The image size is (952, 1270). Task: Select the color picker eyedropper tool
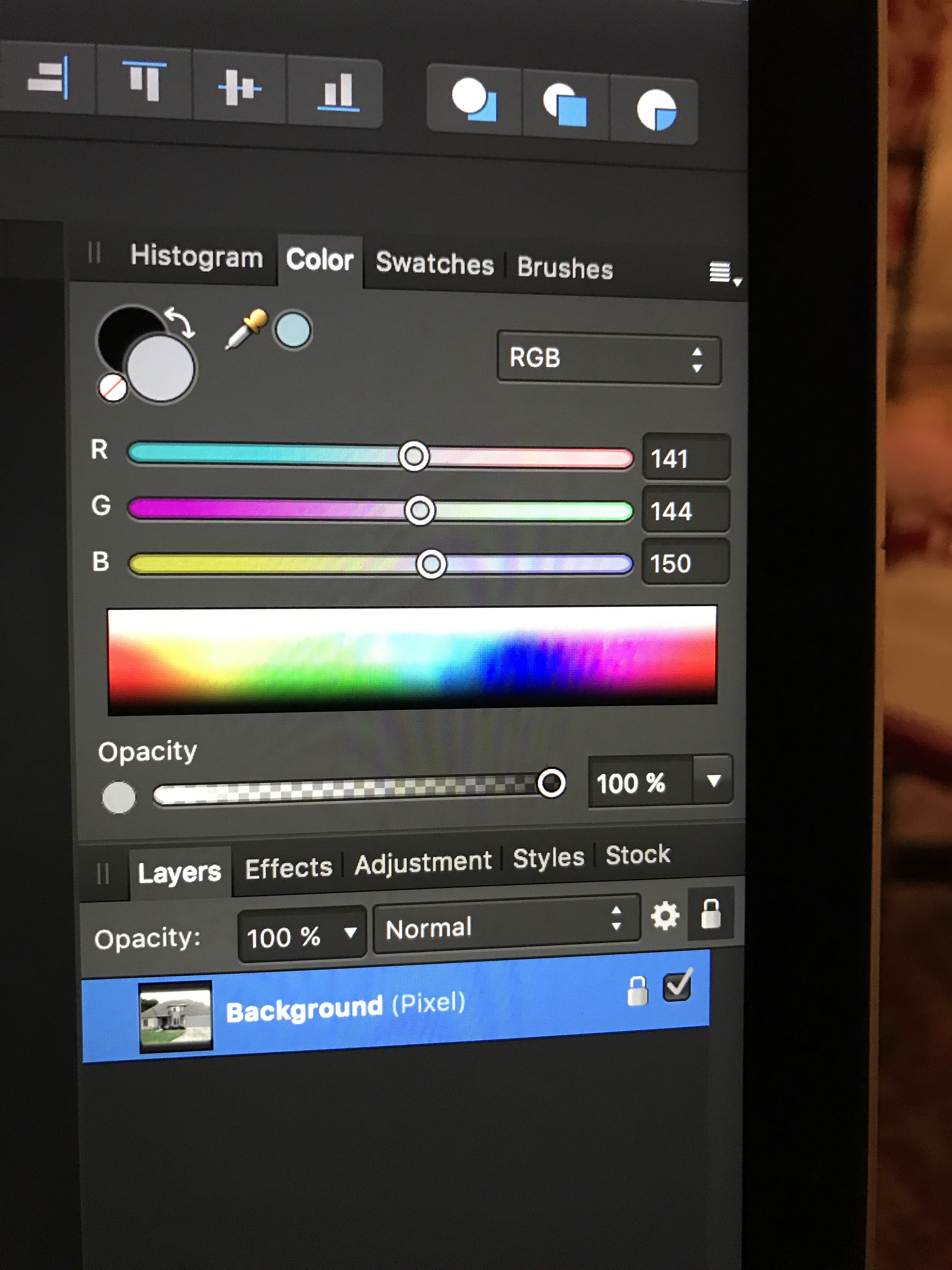246,329
